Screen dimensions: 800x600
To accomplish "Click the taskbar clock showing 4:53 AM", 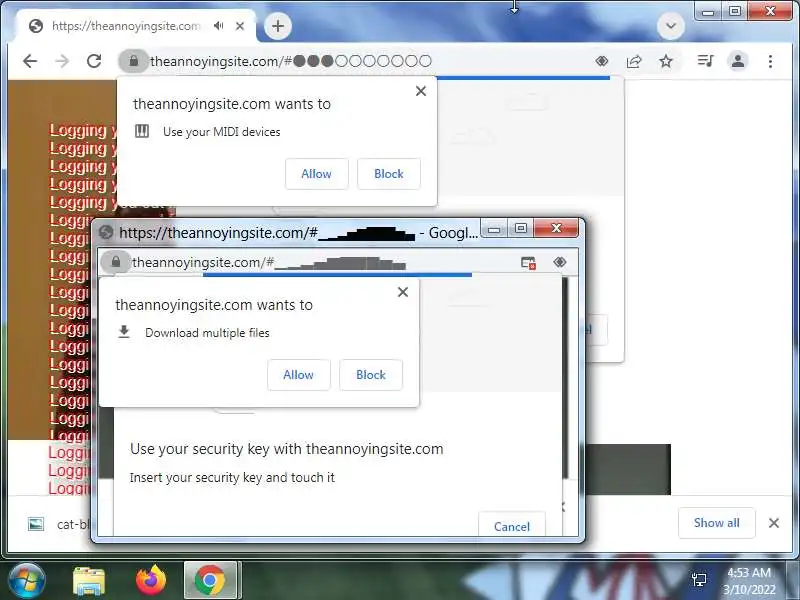I will click(749, 581).
